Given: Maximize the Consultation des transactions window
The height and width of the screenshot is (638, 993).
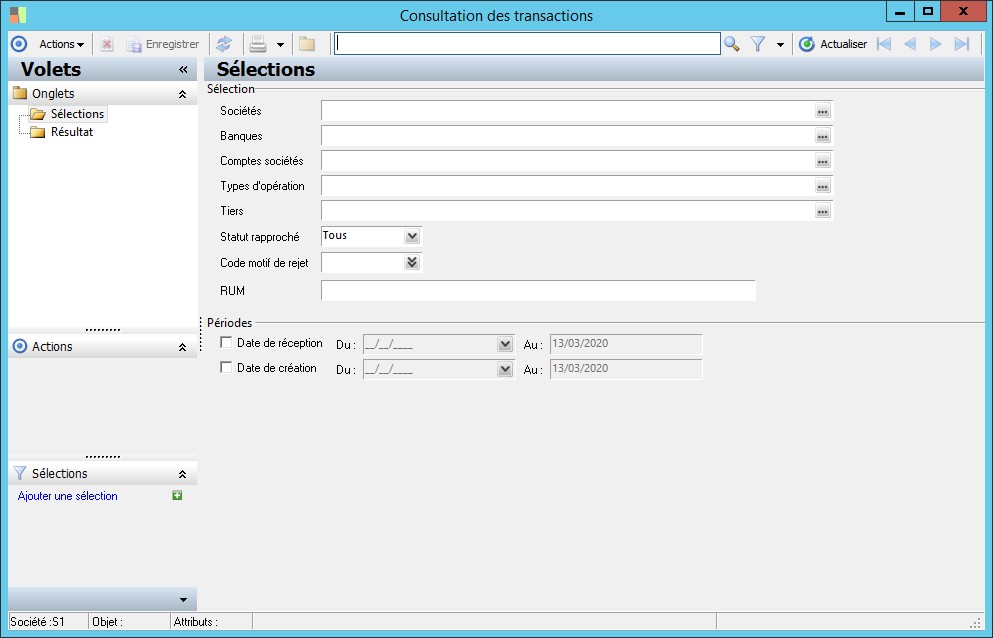Looking at the screenshot, I should coord(927,11).
